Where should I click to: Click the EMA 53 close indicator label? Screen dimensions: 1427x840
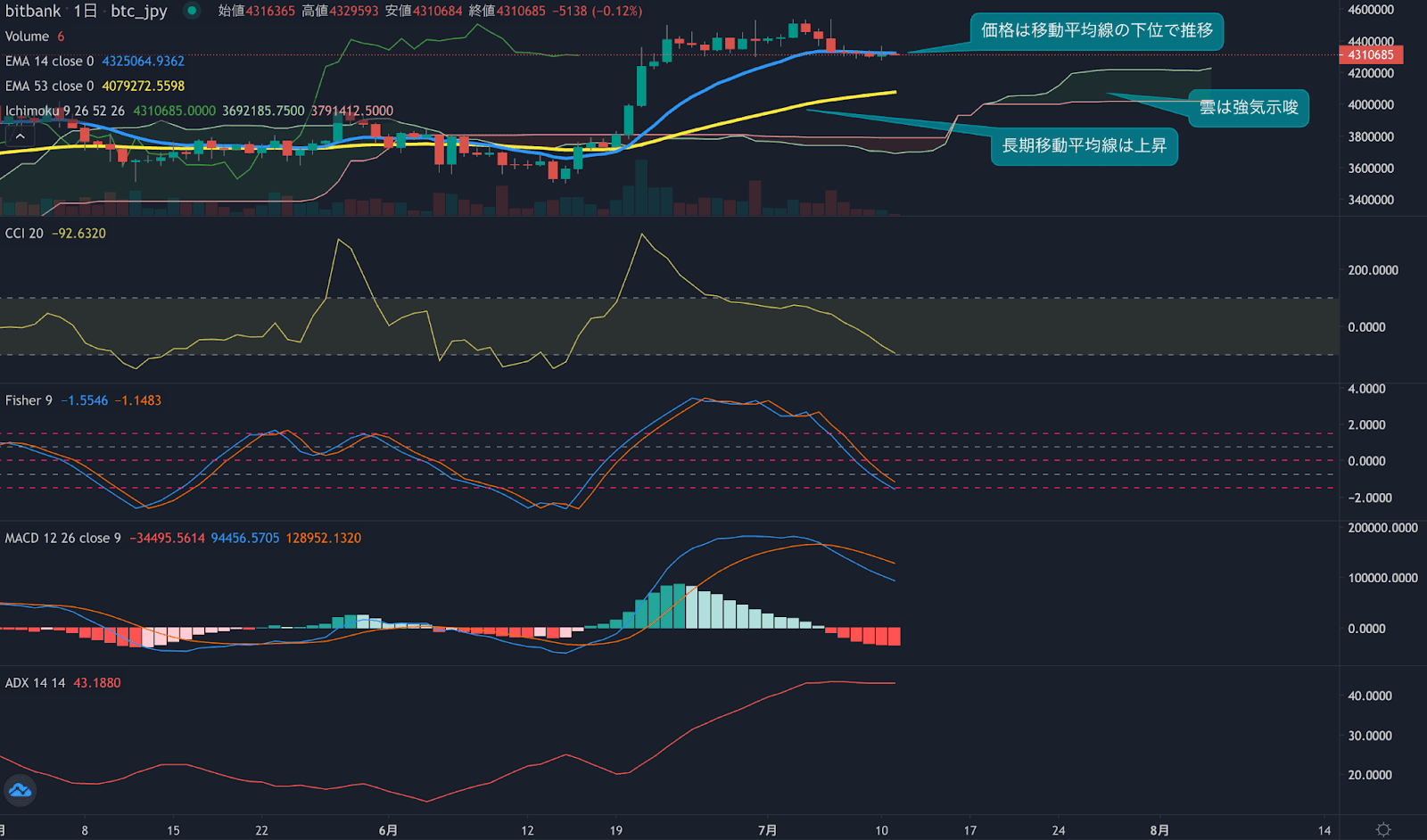point(49,86)
